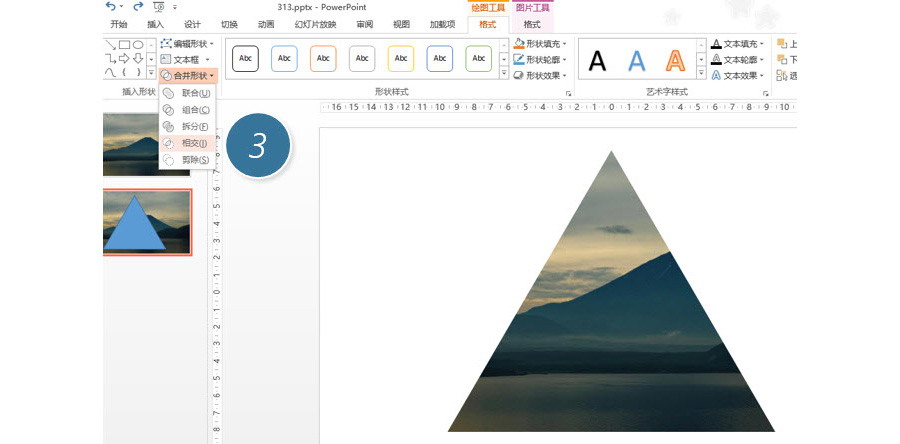The width and height of the screenshot is (900, 444).
Task: Pick the blue letter A WordArt style
Action: [637, 62]
